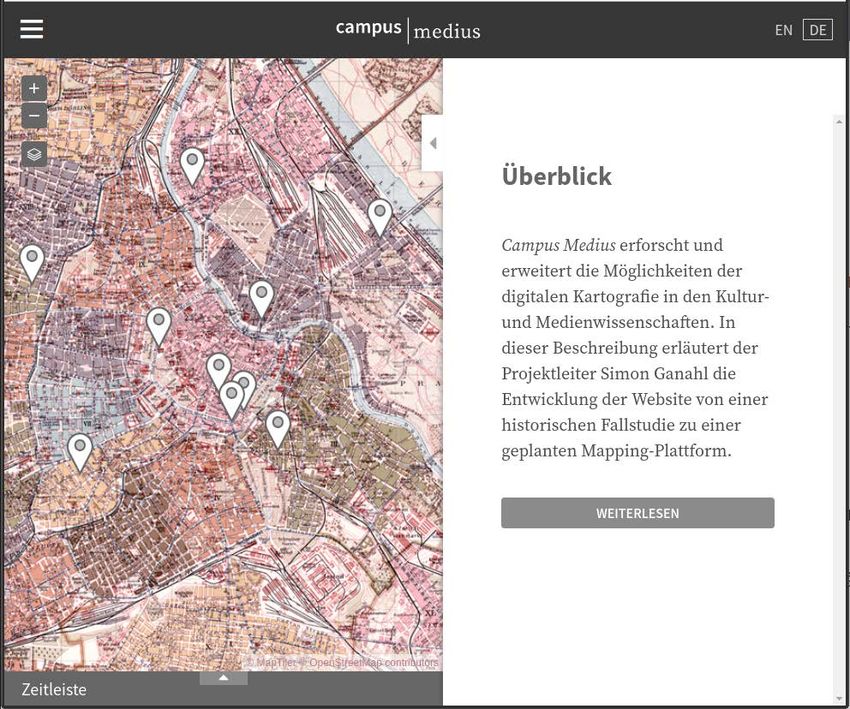
Task: Collapse the Überblick side panel arrow
Action: tap(433, 143)
